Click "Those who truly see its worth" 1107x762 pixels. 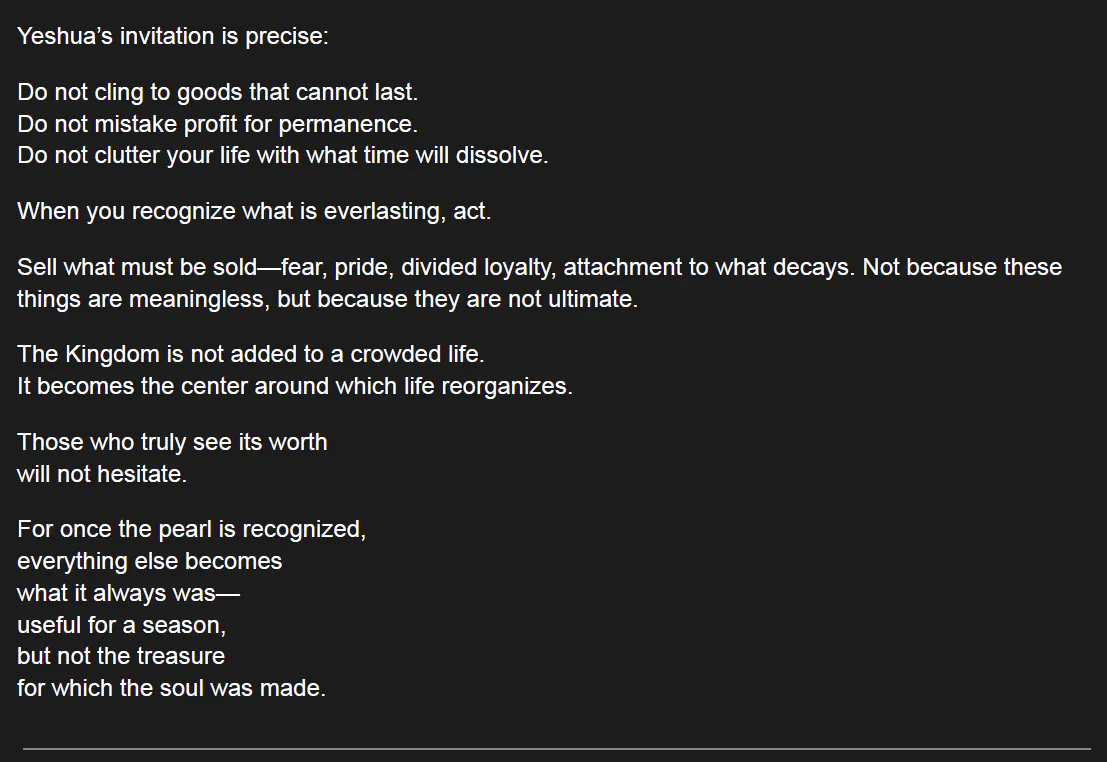(172, 442)
